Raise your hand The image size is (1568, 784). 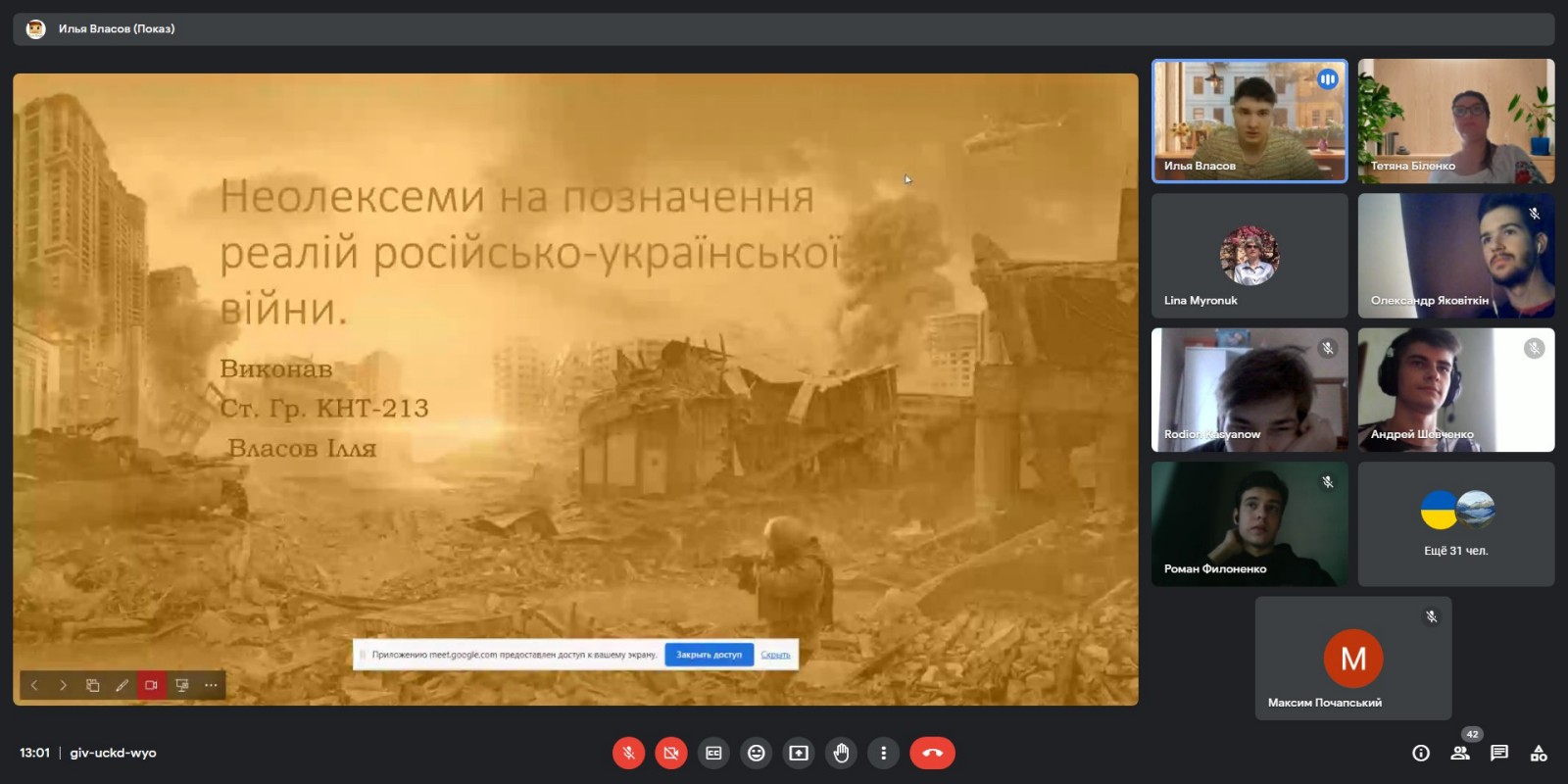841,753
